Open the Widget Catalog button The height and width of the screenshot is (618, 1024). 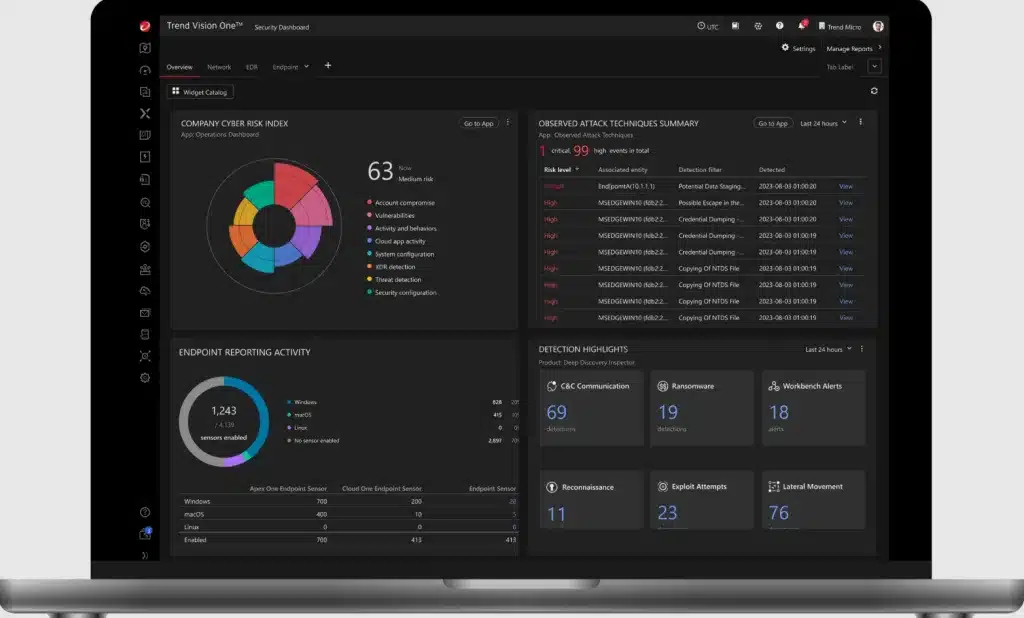click(200, 92)
